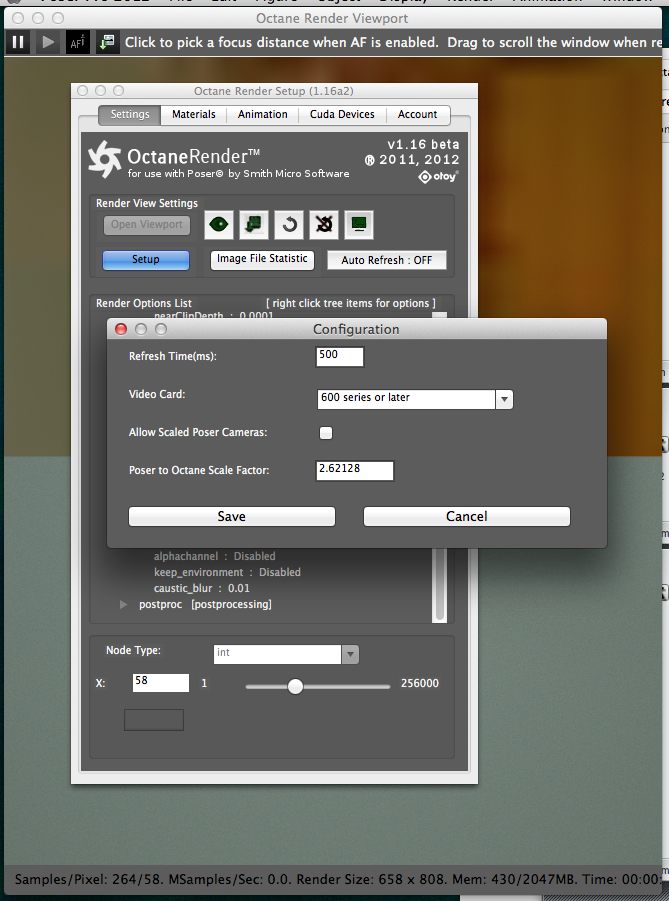Image resolution: width=669 pixels, height=901 pixels.
Task: Select the 'keep_environment : Disabled' tree row
Action: [x=227, y=572]
